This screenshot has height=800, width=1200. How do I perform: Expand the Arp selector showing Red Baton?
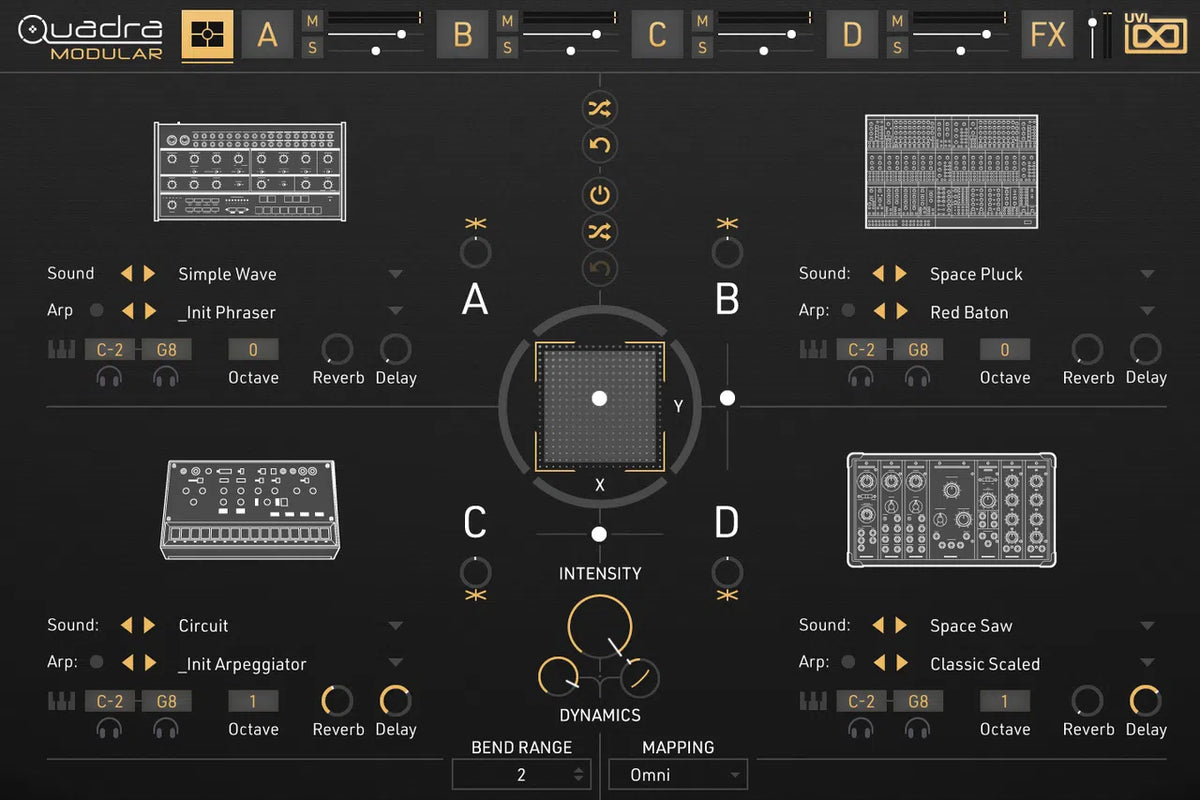[1146, 311]
